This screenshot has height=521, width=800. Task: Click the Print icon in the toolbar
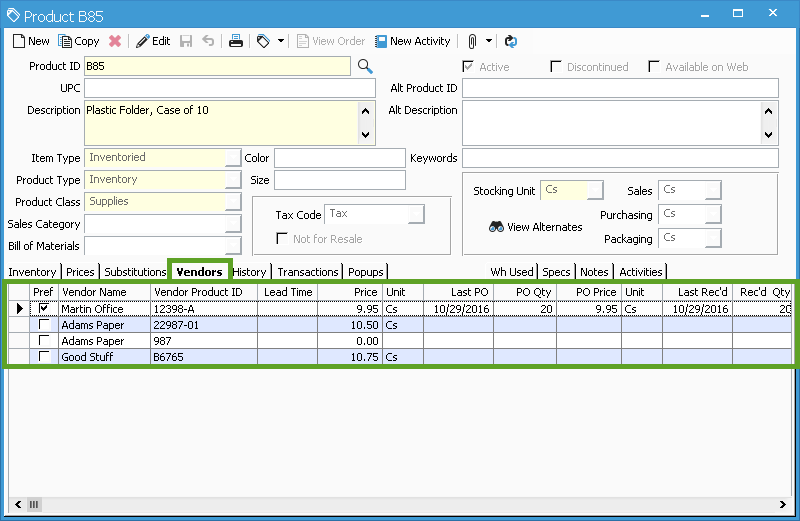point(236,41)
